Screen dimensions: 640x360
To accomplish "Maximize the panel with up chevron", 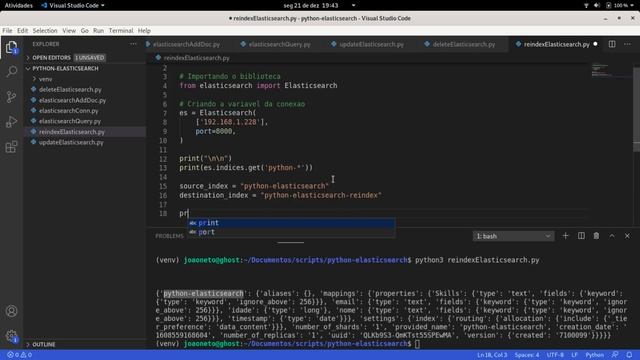I will coord(612,236).
